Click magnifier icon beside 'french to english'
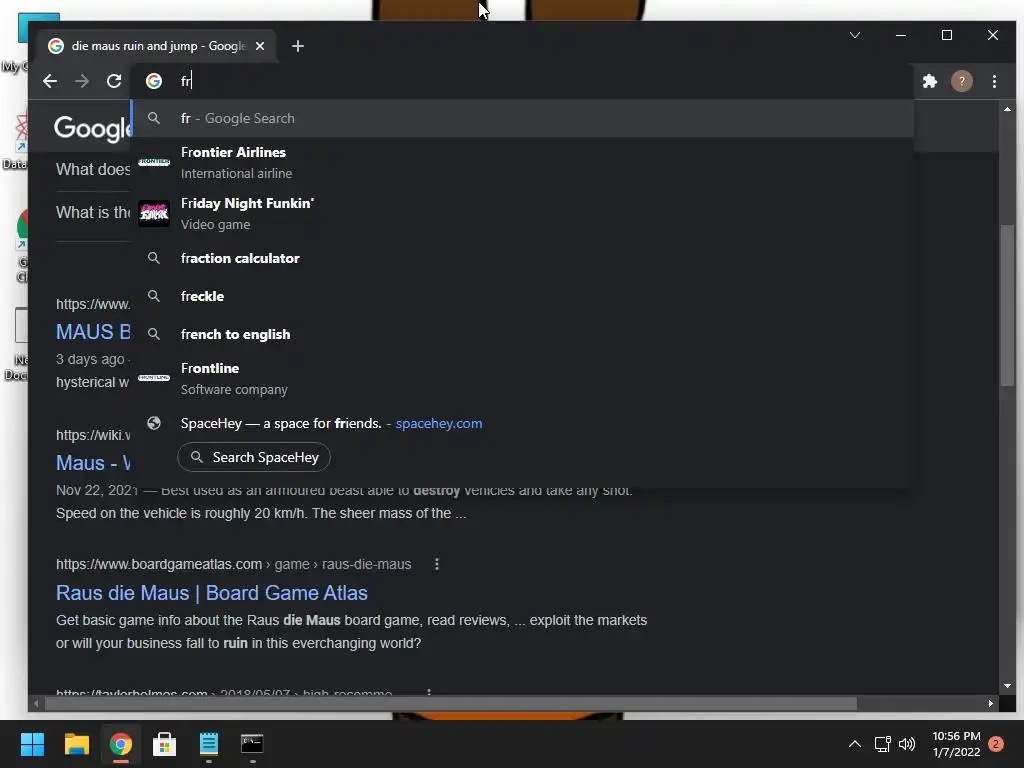This screenshot has width=1024, height=768. (x=154, y=334)
